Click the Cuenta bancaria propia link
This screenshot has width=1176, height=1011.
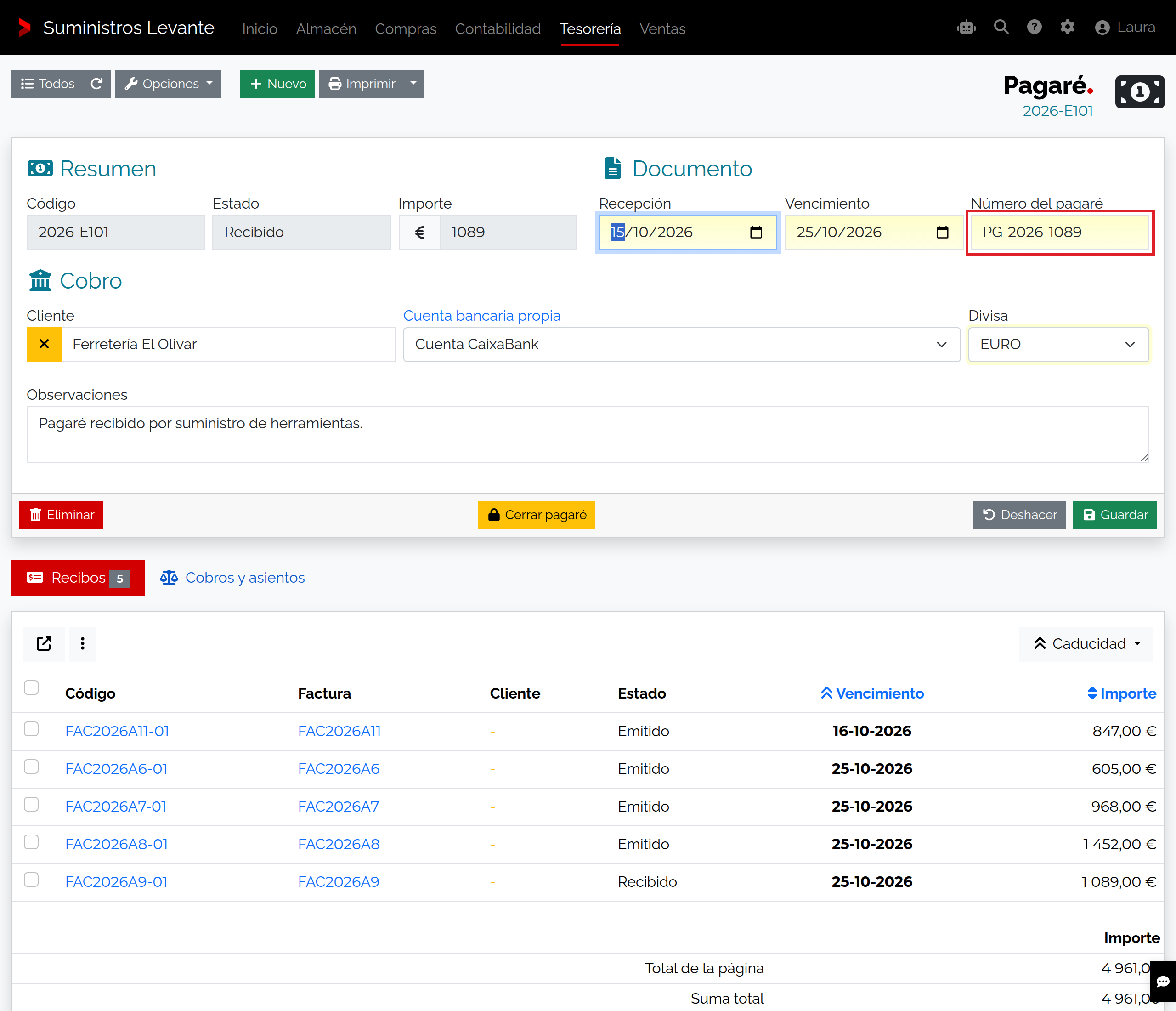(482, 316)
